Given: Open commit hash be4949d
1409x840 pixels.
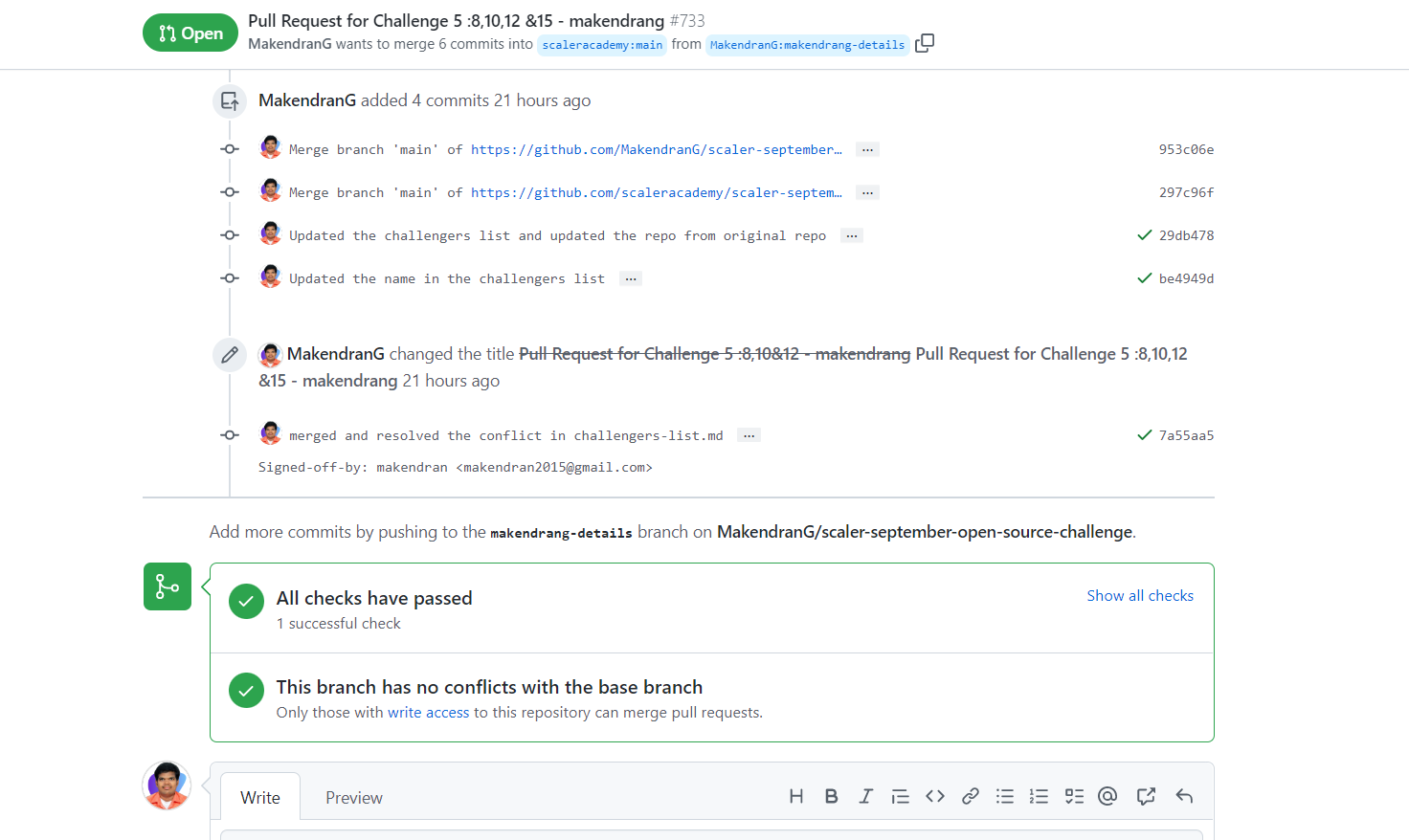Looking at the screenshot, I should pyautogui.click(x=1186, y=278).
